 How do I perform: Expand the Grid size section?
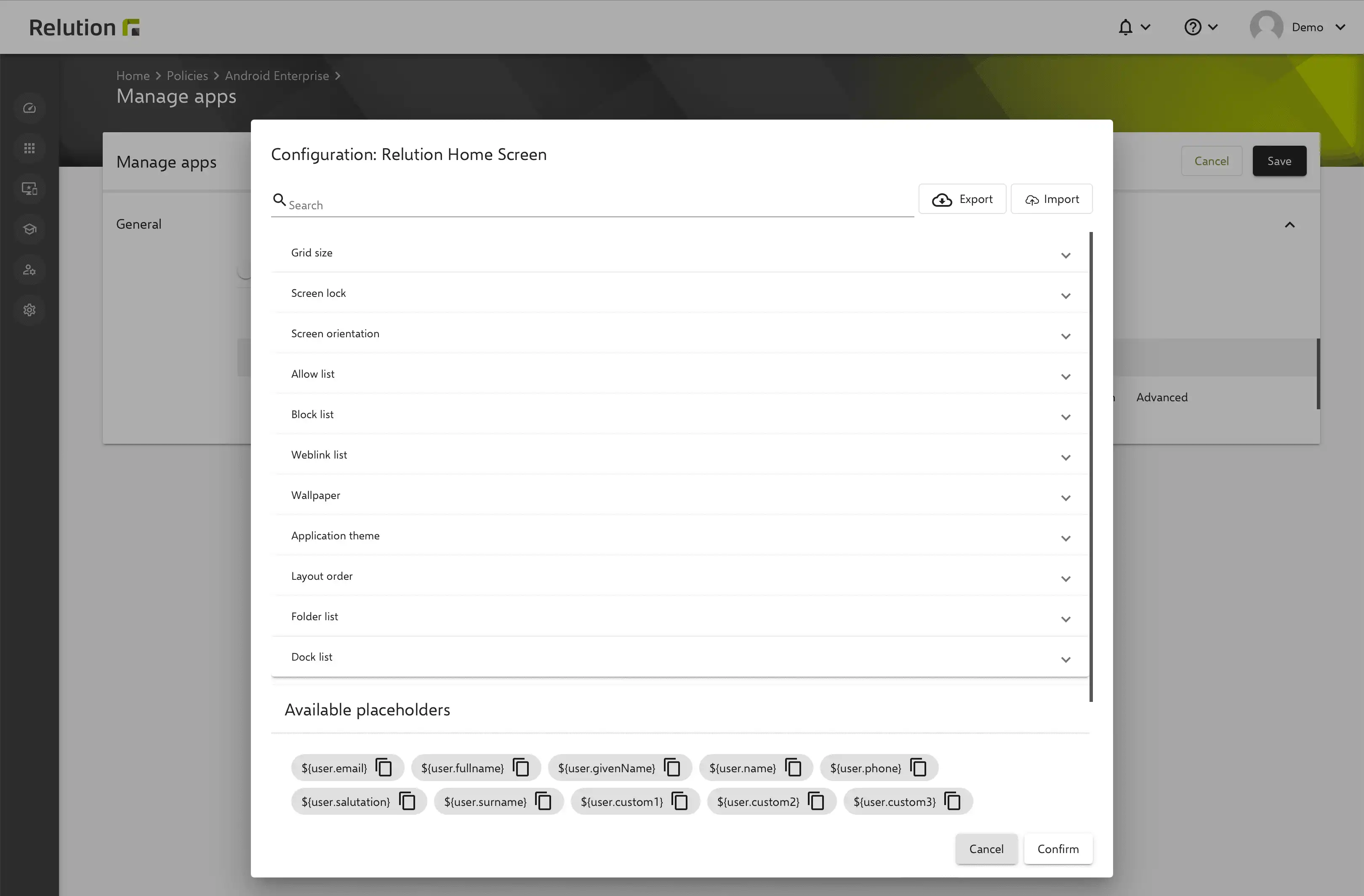pos(680,253)
